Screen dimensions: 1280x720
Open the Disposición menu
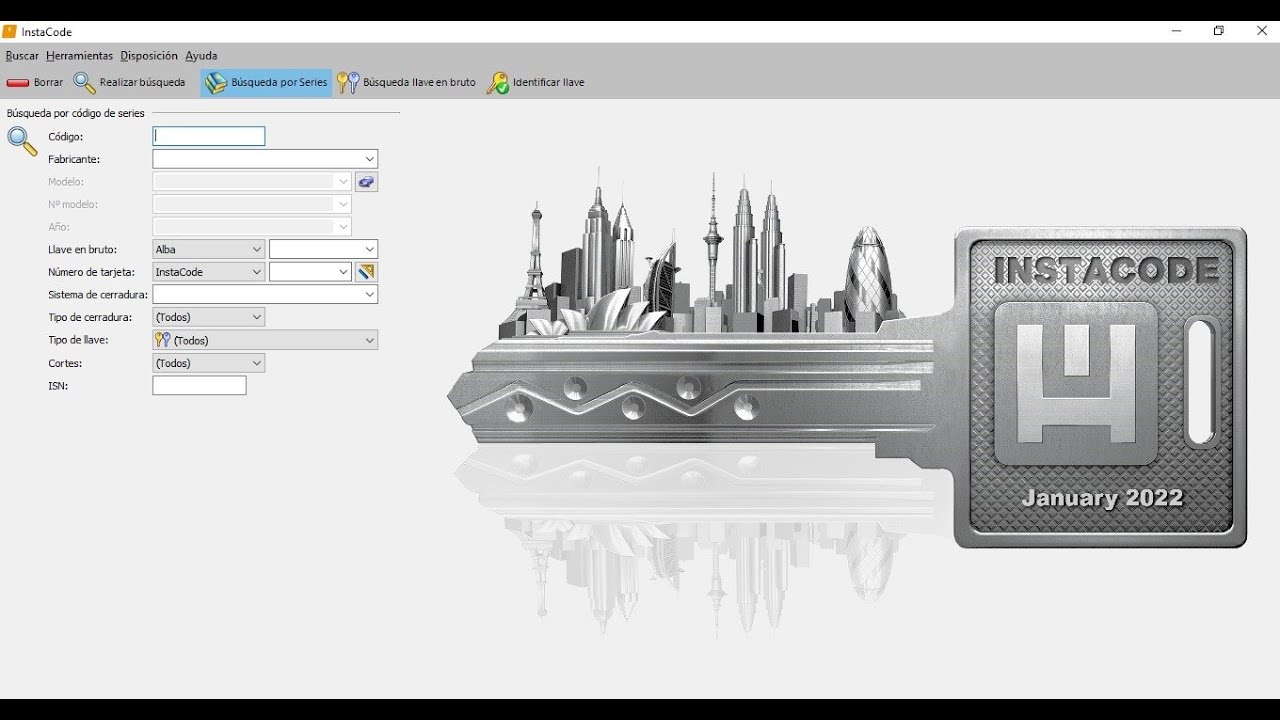(x=149, y=56)
